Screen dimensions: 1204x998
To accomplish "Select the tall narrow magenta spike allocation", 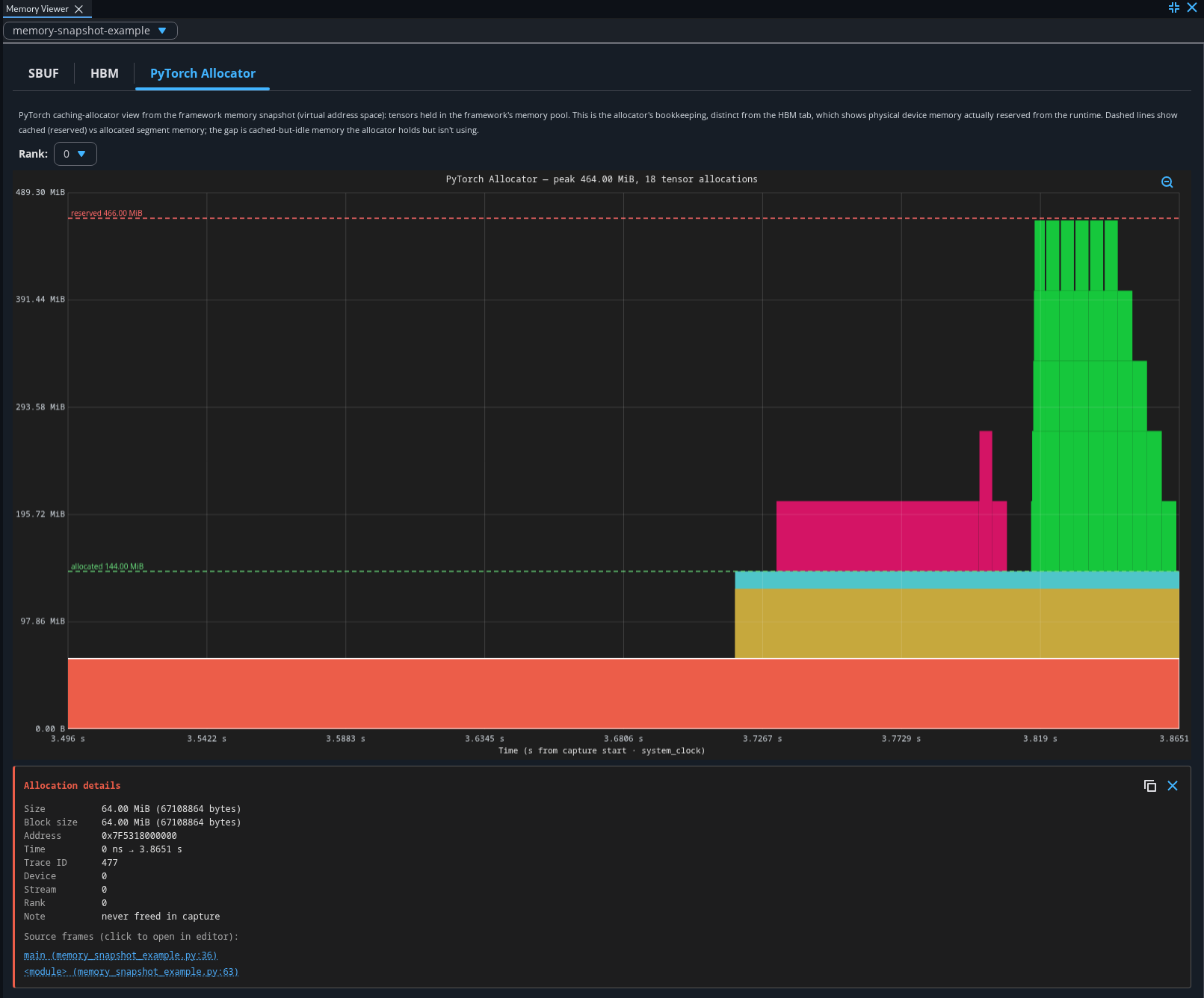I will pyautogui.click(x=986, y=467).
